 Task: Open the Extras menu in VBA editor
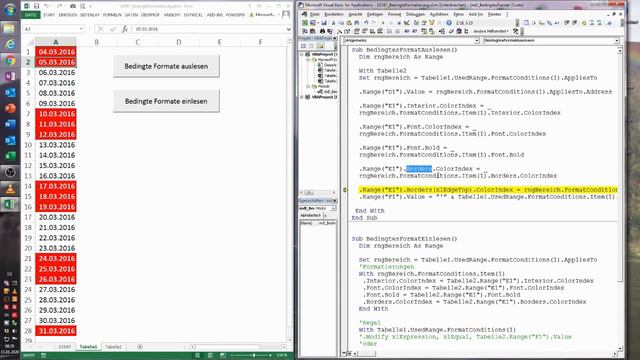pyautogui.click(x=458, y=14)
